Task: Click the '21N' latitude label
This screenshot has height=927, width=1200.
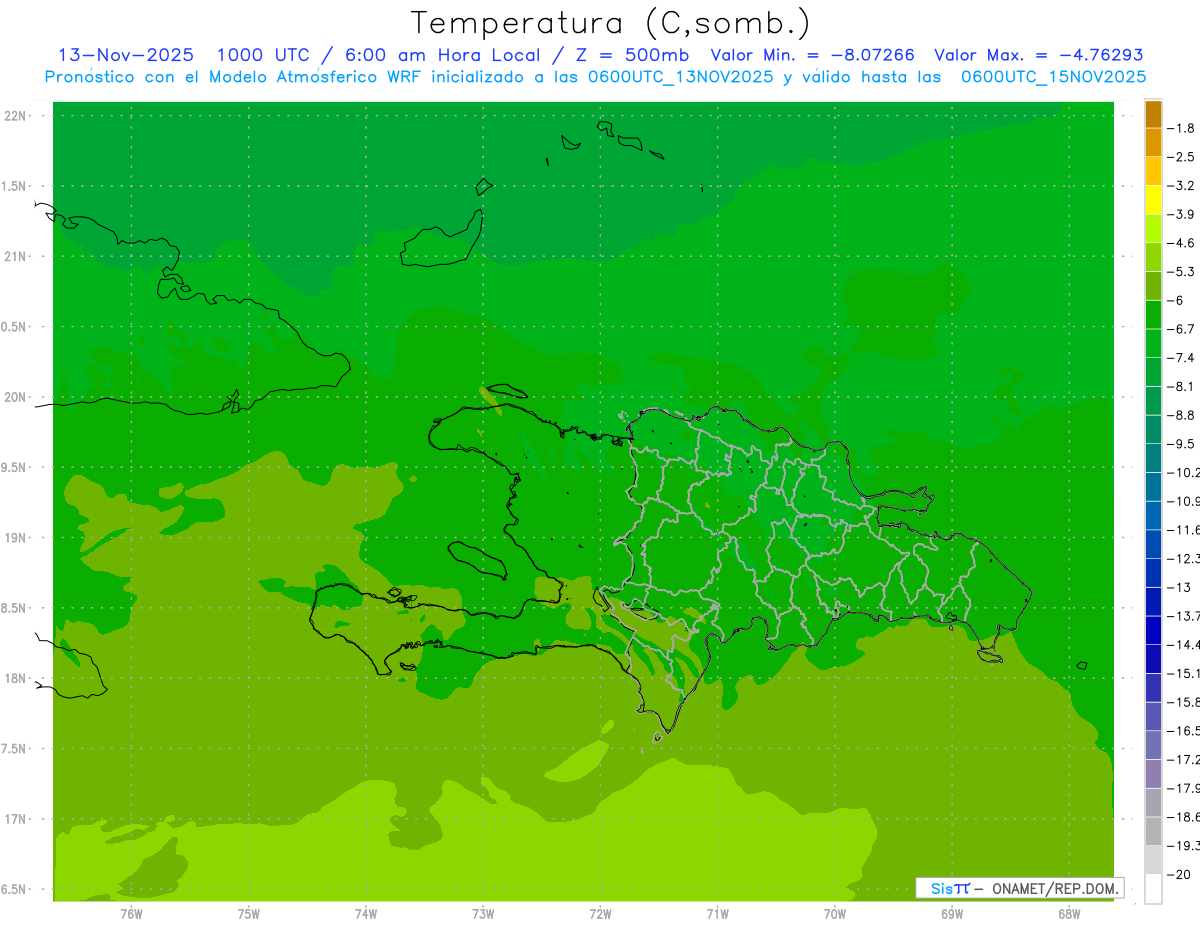Action: tap(15, 256)
